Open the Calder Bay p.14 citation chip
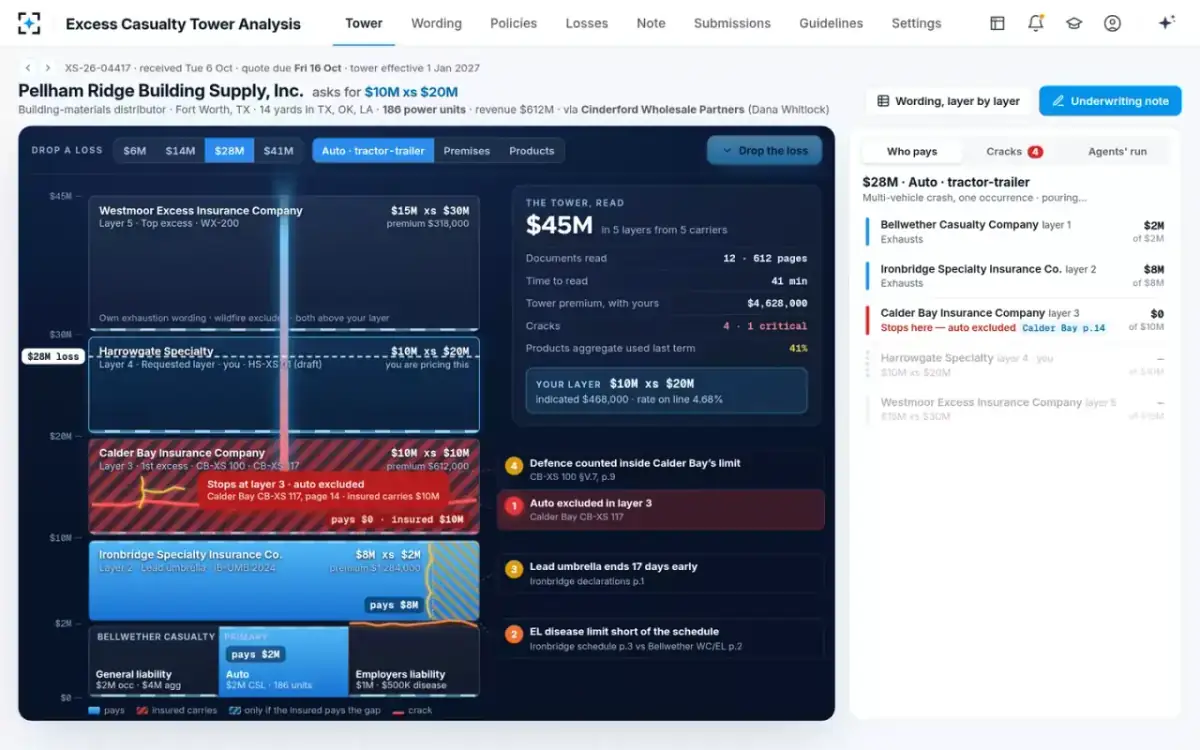1200x750 pixels. [x=1063, y=328]
